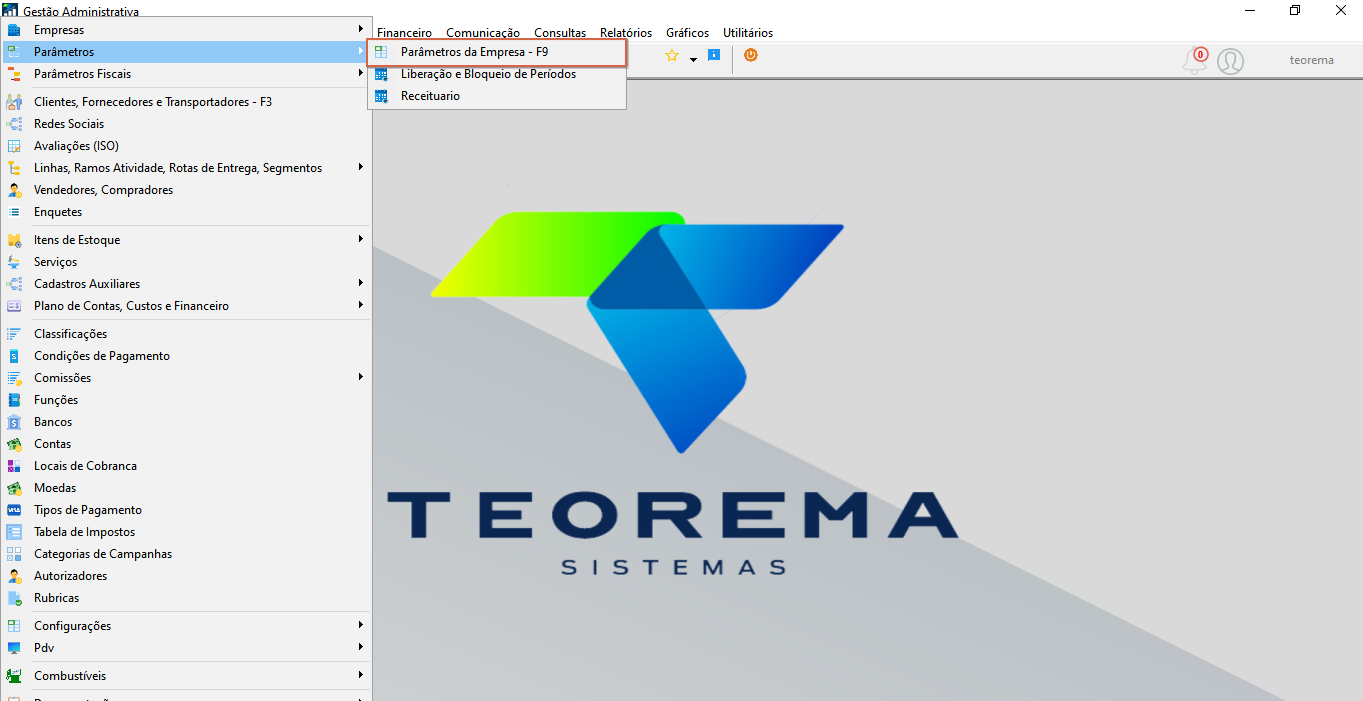
Task: Choose Enquetes from the menu
Action: (x=186, y=212)
